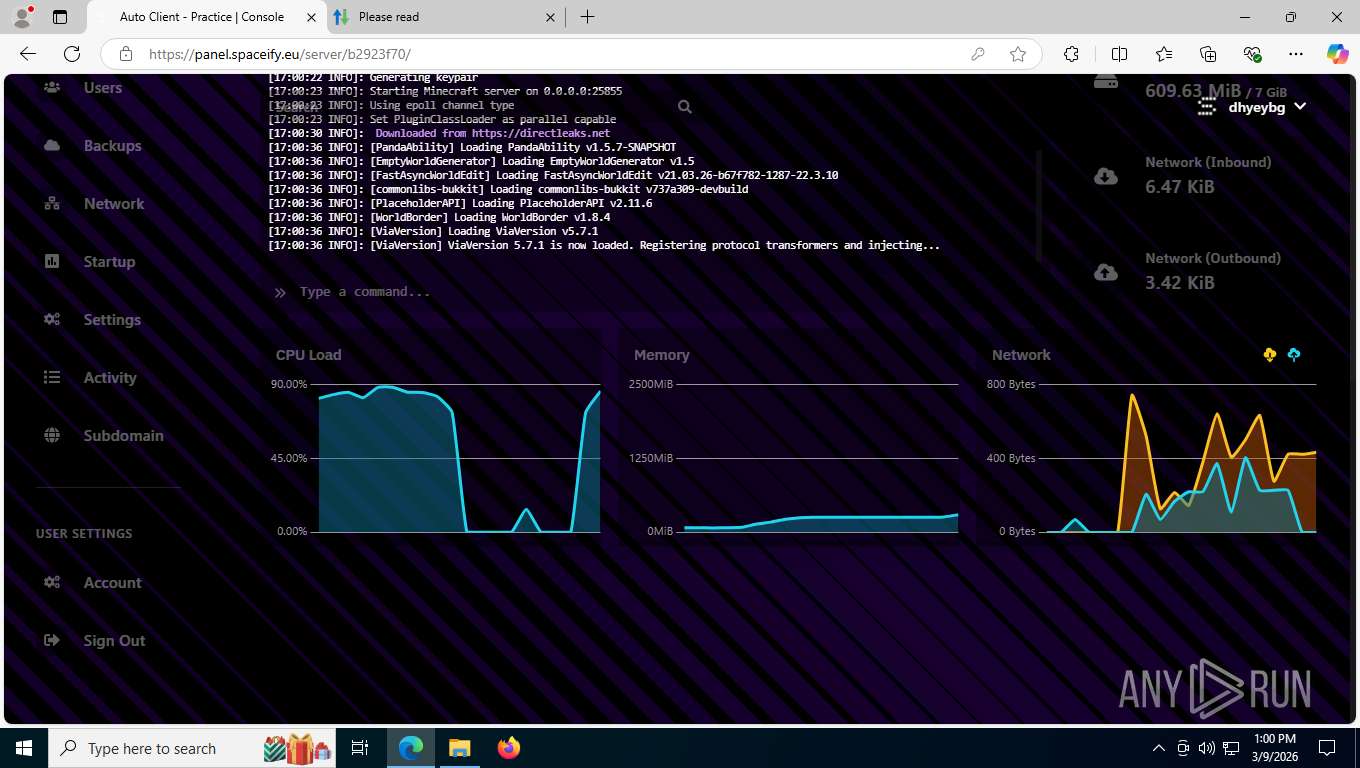Open Browser essentials heart icon

(1252, 54)
